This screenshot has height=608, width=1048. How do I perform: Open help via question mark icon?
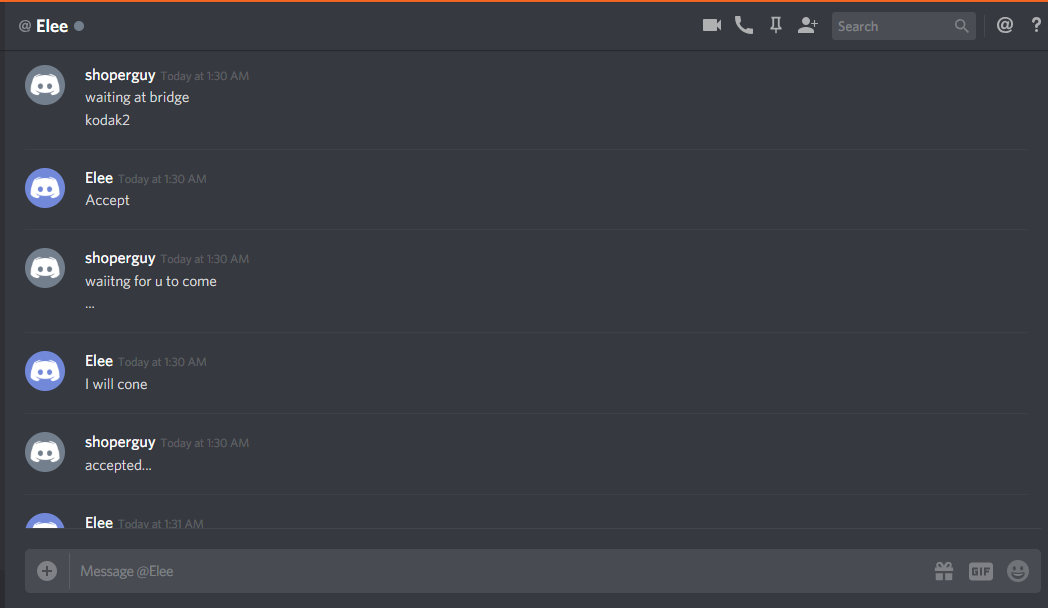[x=1036, y=25]
